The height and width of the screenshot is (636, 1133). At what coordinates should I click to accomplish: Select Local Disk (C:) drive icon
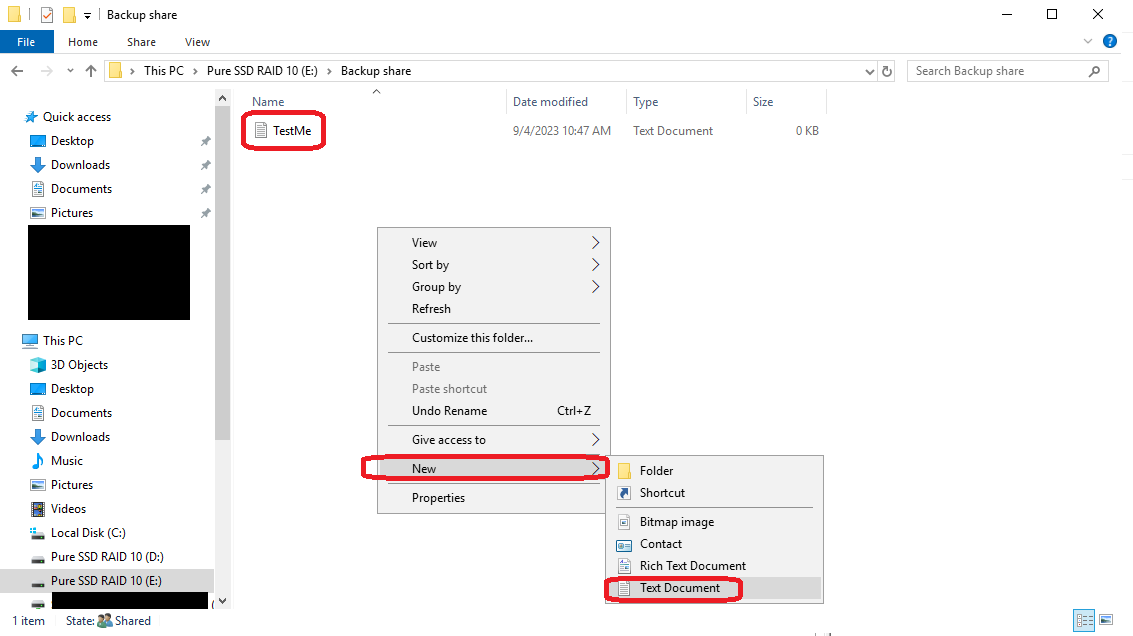pyautogui.click(x=38, y=533)
